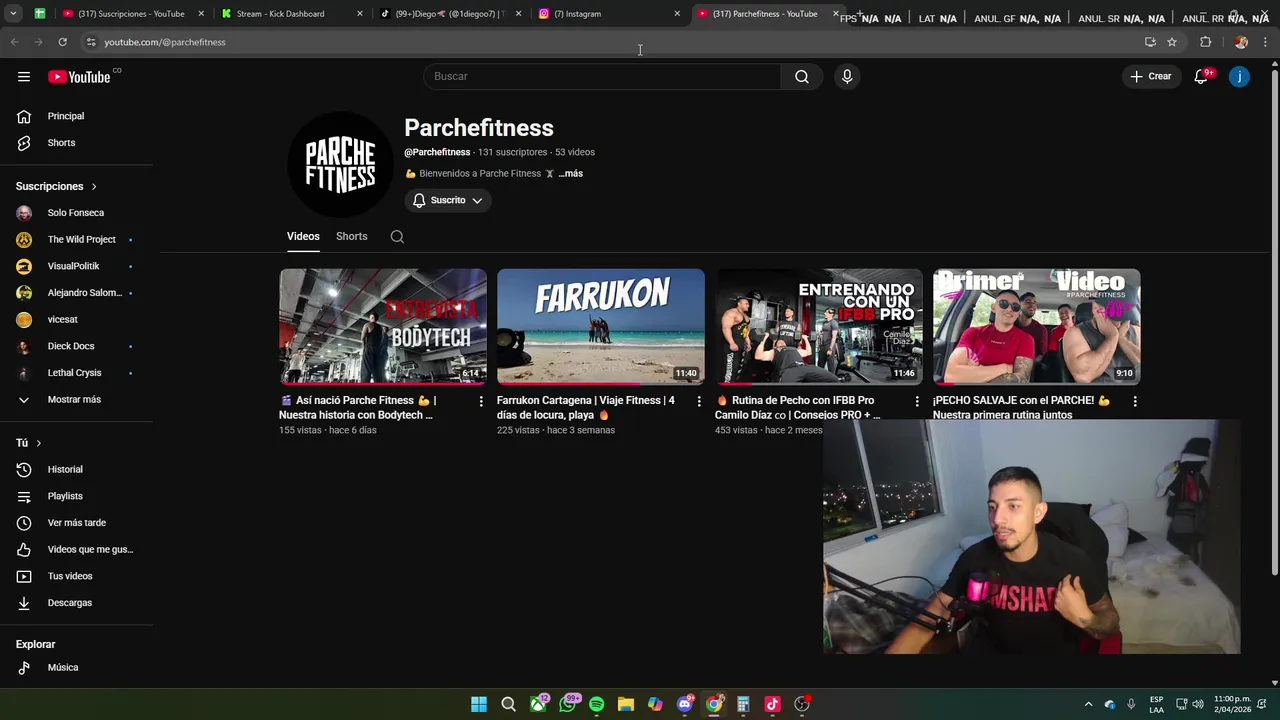Open File Explorer from the taskbar
Image resolution: width=1280 pixels, height=720 pixels.
coord(626,705)
